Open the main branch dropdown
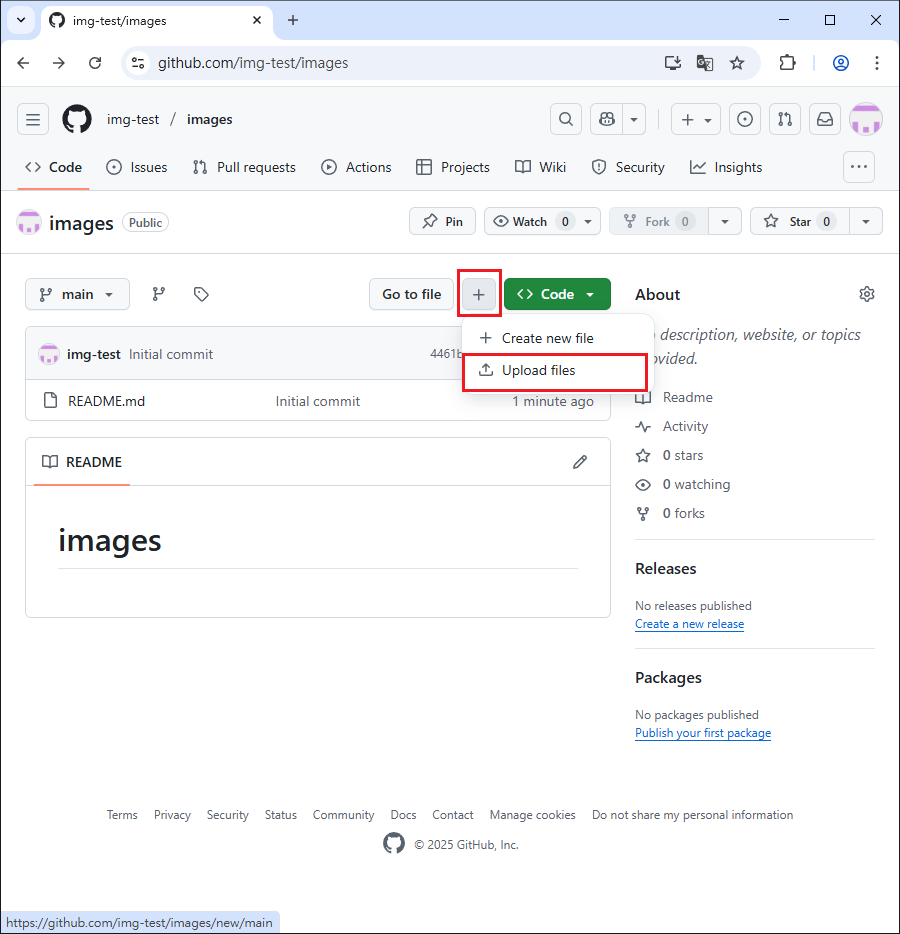This screenshot has height=934, width=900. coord(77,294)
